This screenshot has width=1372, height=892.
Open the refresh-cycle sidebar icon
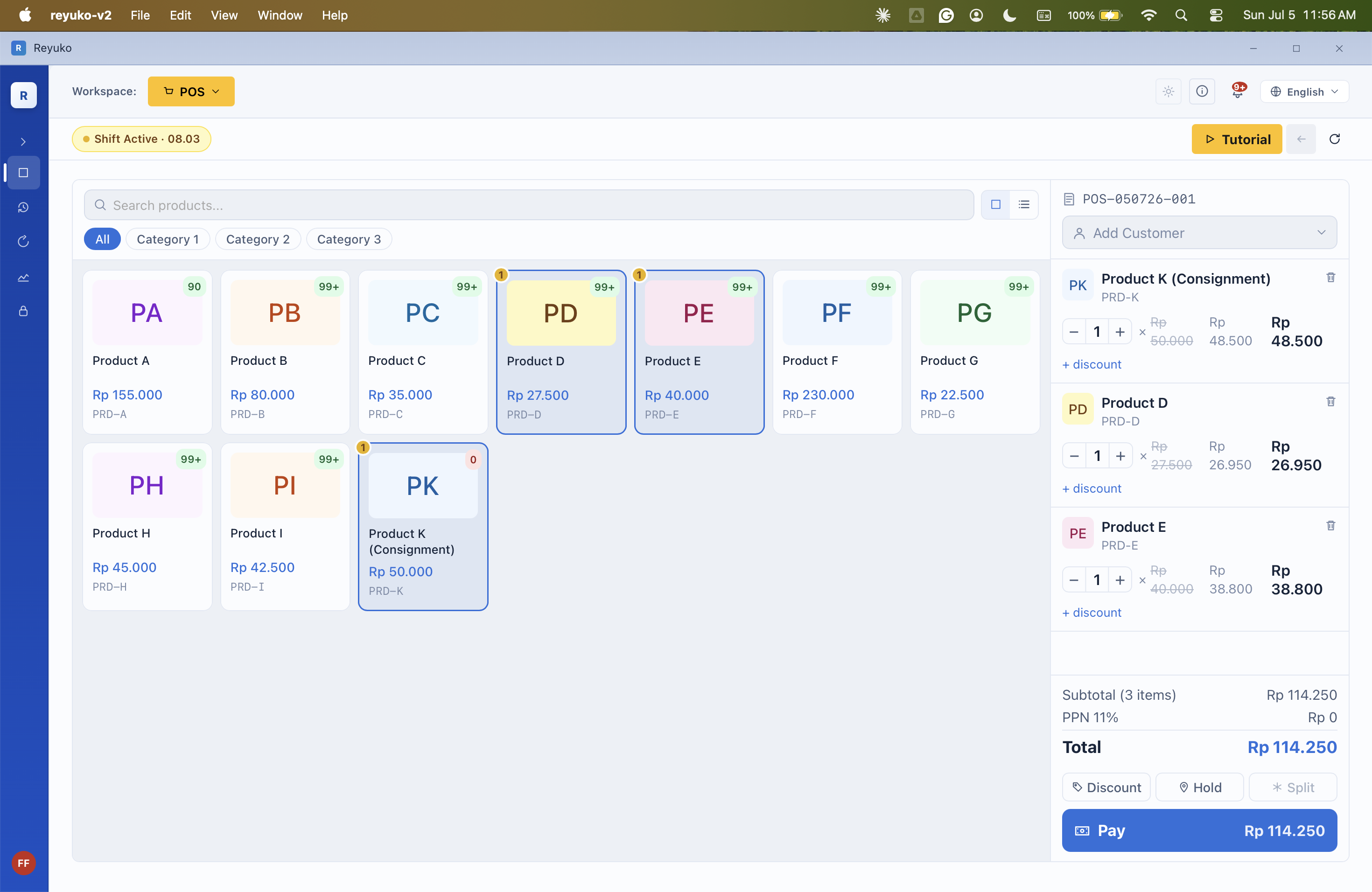tap(24, 242)
